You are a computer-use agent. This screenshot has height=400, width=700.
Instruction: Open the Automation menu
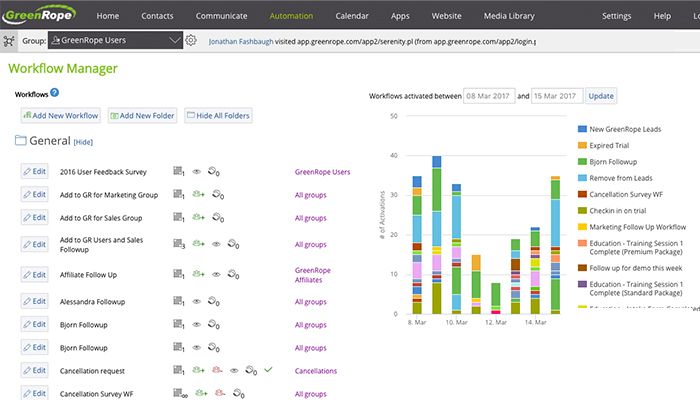point(291,16)
